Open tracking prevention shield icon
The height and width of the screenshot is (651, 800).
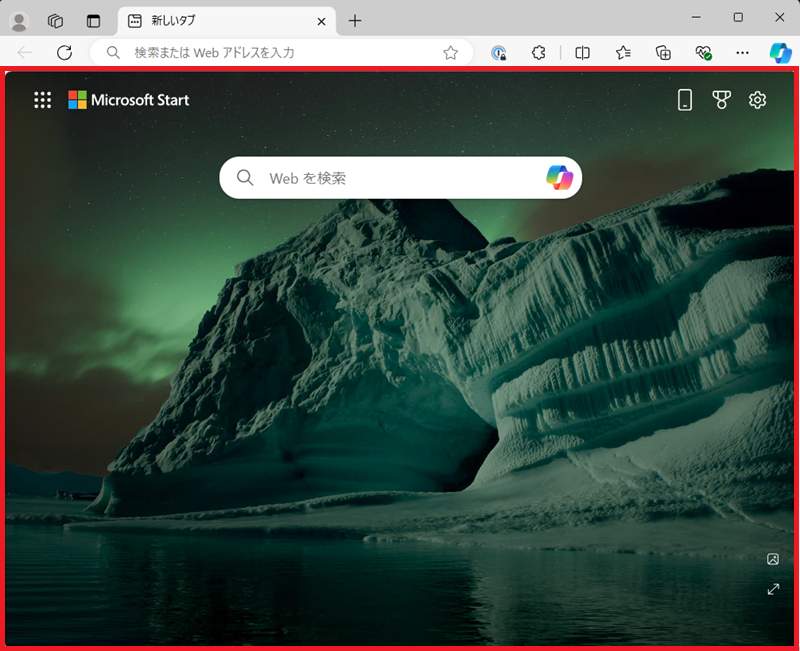(498, 53)
